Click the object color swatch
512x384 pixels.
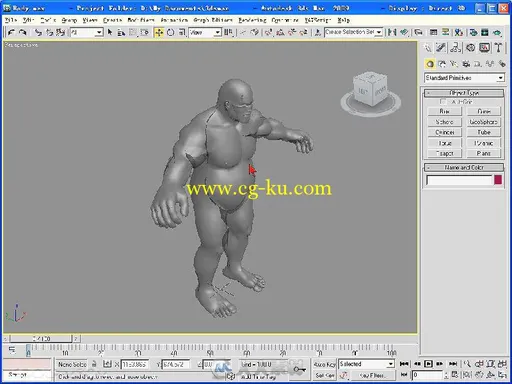(x=498, y=180)
